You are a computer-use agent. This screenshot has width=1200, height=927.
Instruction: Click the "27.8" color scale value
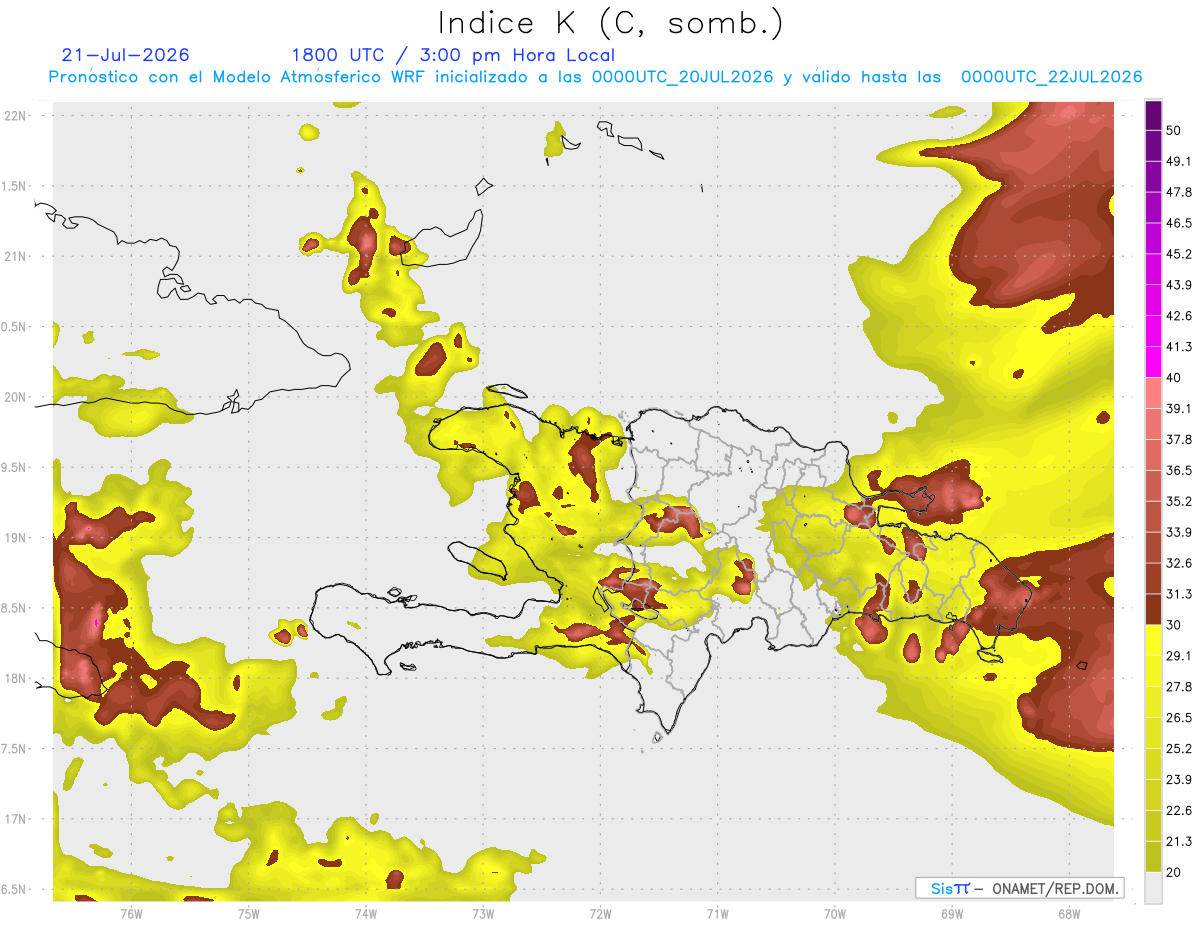[1179, 687]
